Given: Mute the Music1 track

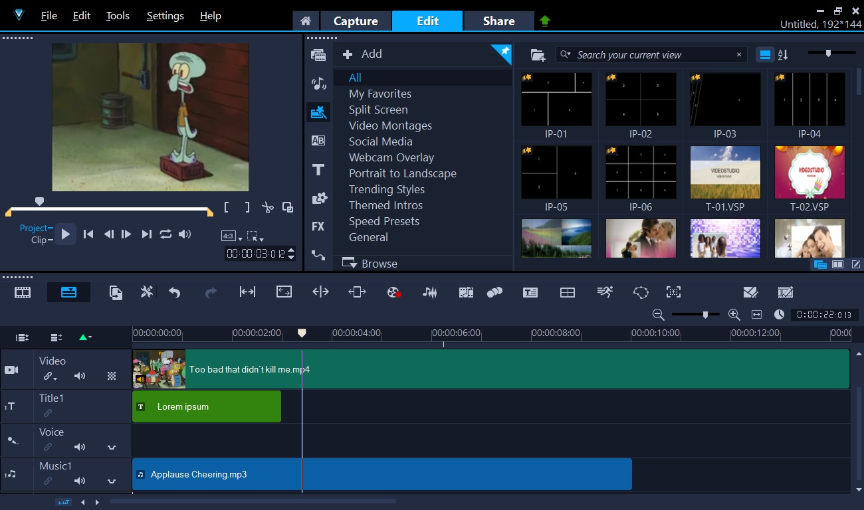Looking at the screenshot, I should click(x=80, y=481).
